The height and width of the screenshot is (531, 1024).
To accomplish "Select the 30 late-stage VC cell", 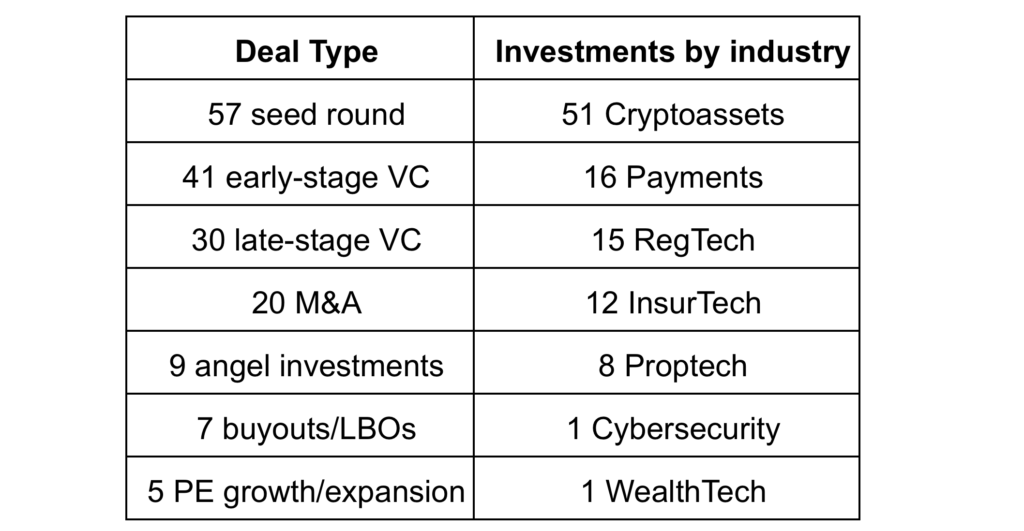I will pos(300,236).
